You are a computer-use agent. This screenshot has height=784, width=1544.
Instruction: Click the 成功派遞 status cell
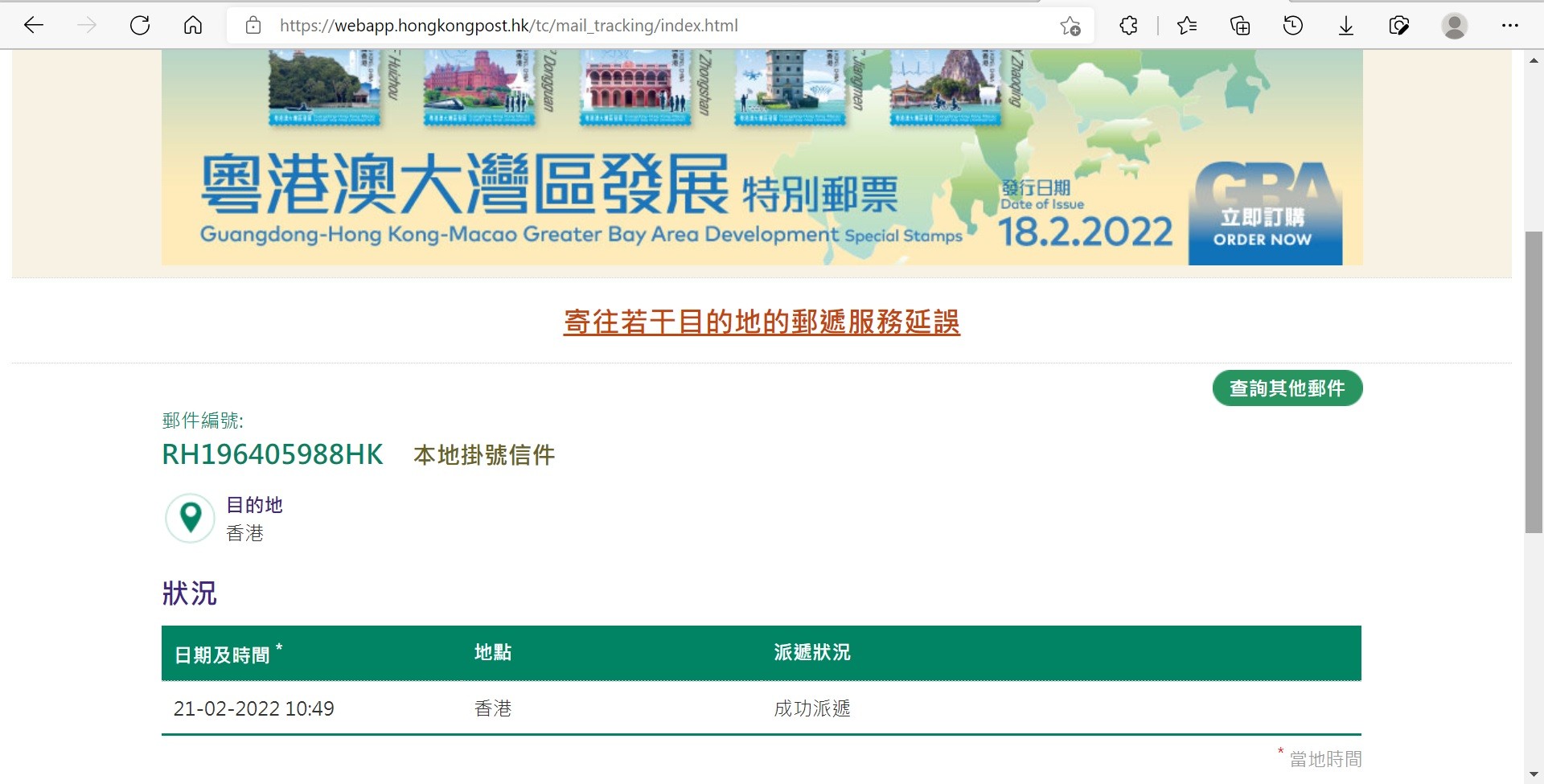coord(812,708)
